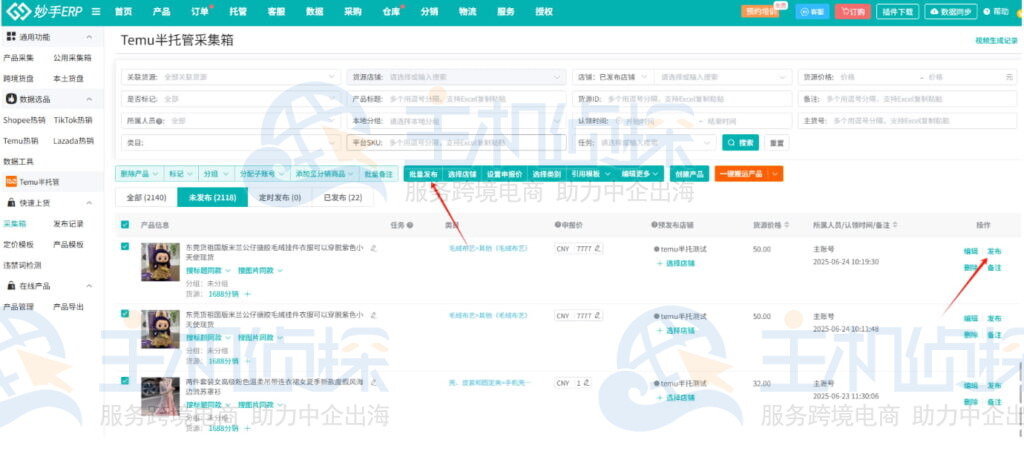This screenshot has height=451, width=1024.
Task: Click the 重置 reset button
Action: pyautogui.click(x=775, y=142)
